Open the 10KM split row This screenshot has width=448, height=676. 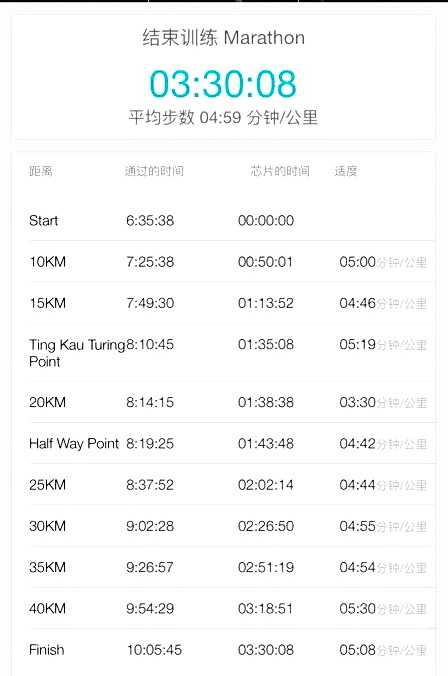232,262
